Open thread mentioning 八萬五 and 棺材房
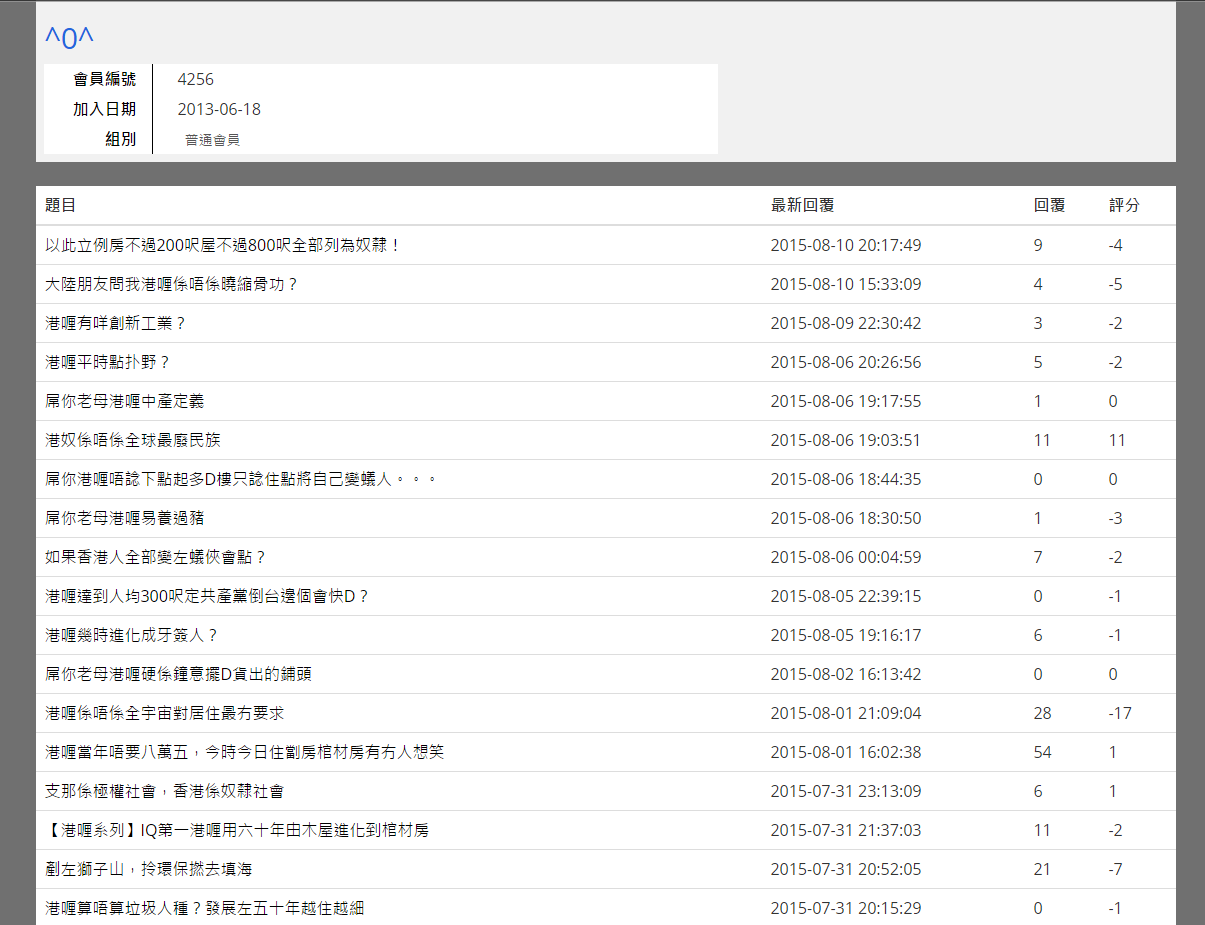Screen dimensions: 1205x925 pyautogui.click(x=245, y=752)
